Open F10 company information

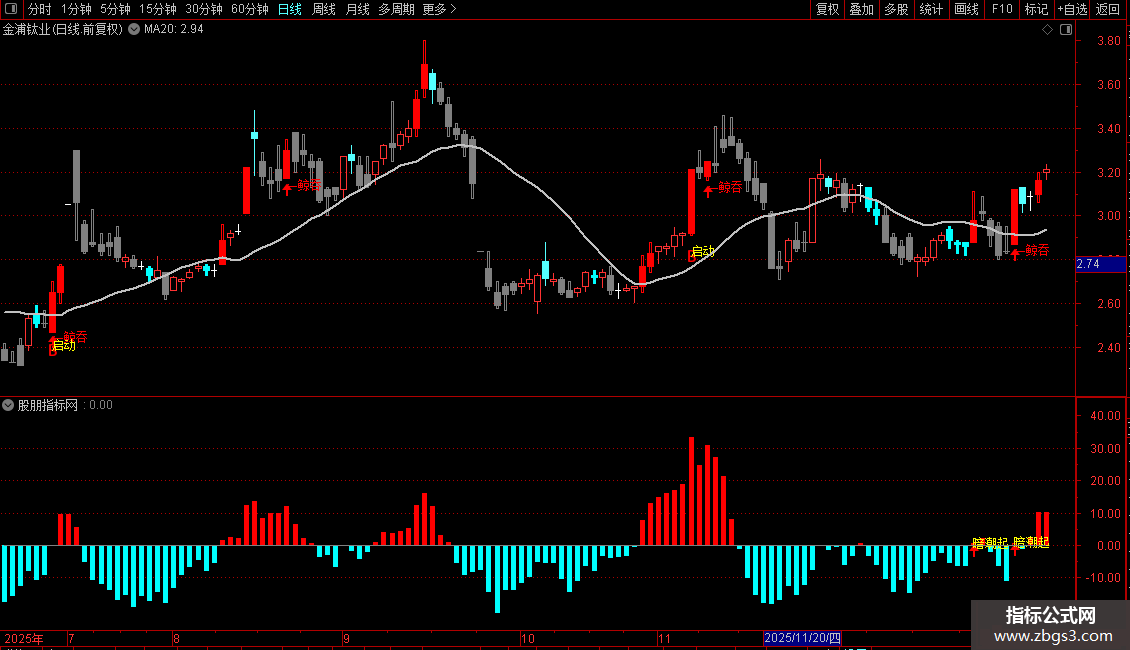1002,9
